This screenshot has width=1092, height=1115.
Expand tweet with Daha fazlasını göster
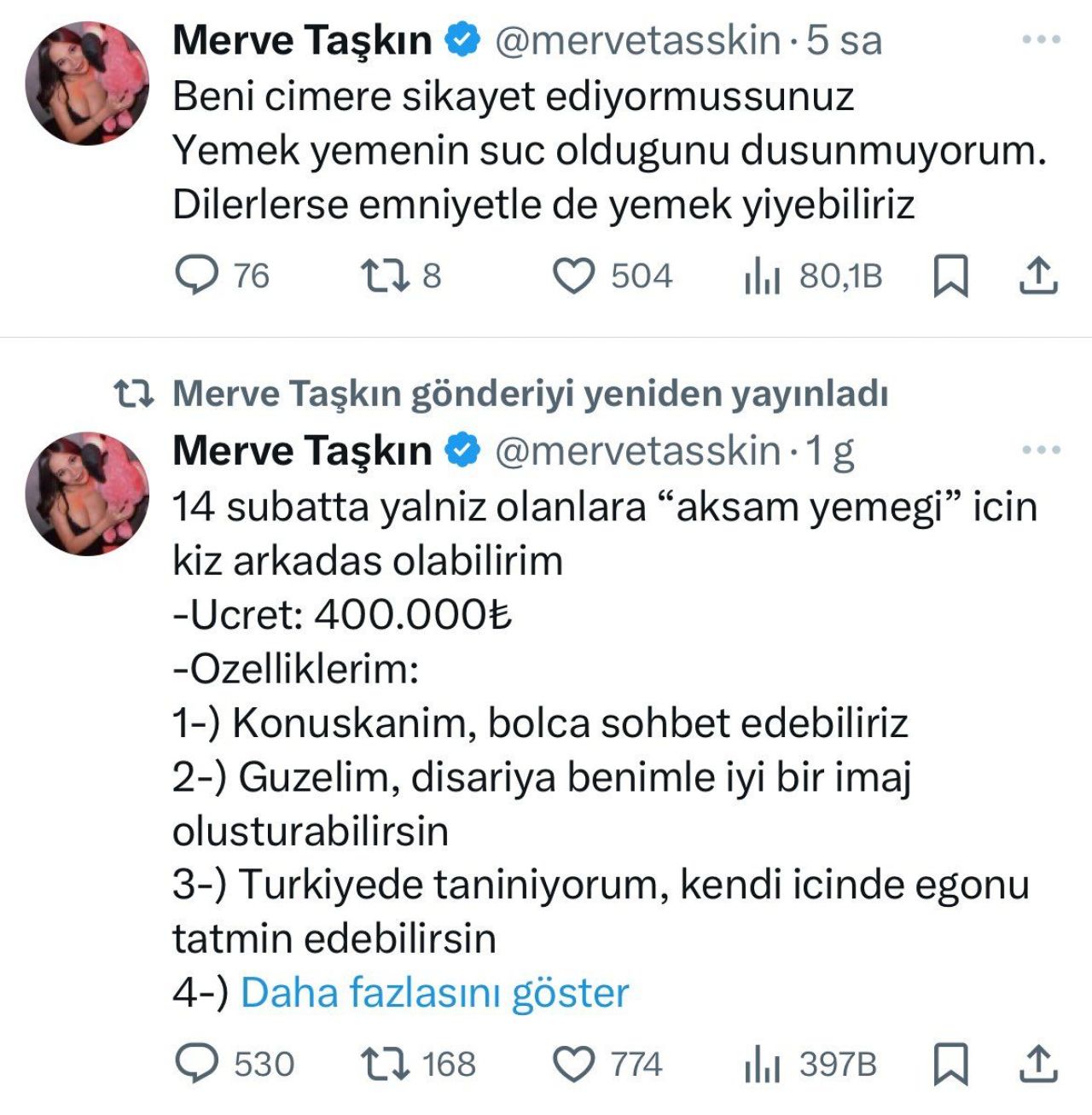(x=435, y=992)
